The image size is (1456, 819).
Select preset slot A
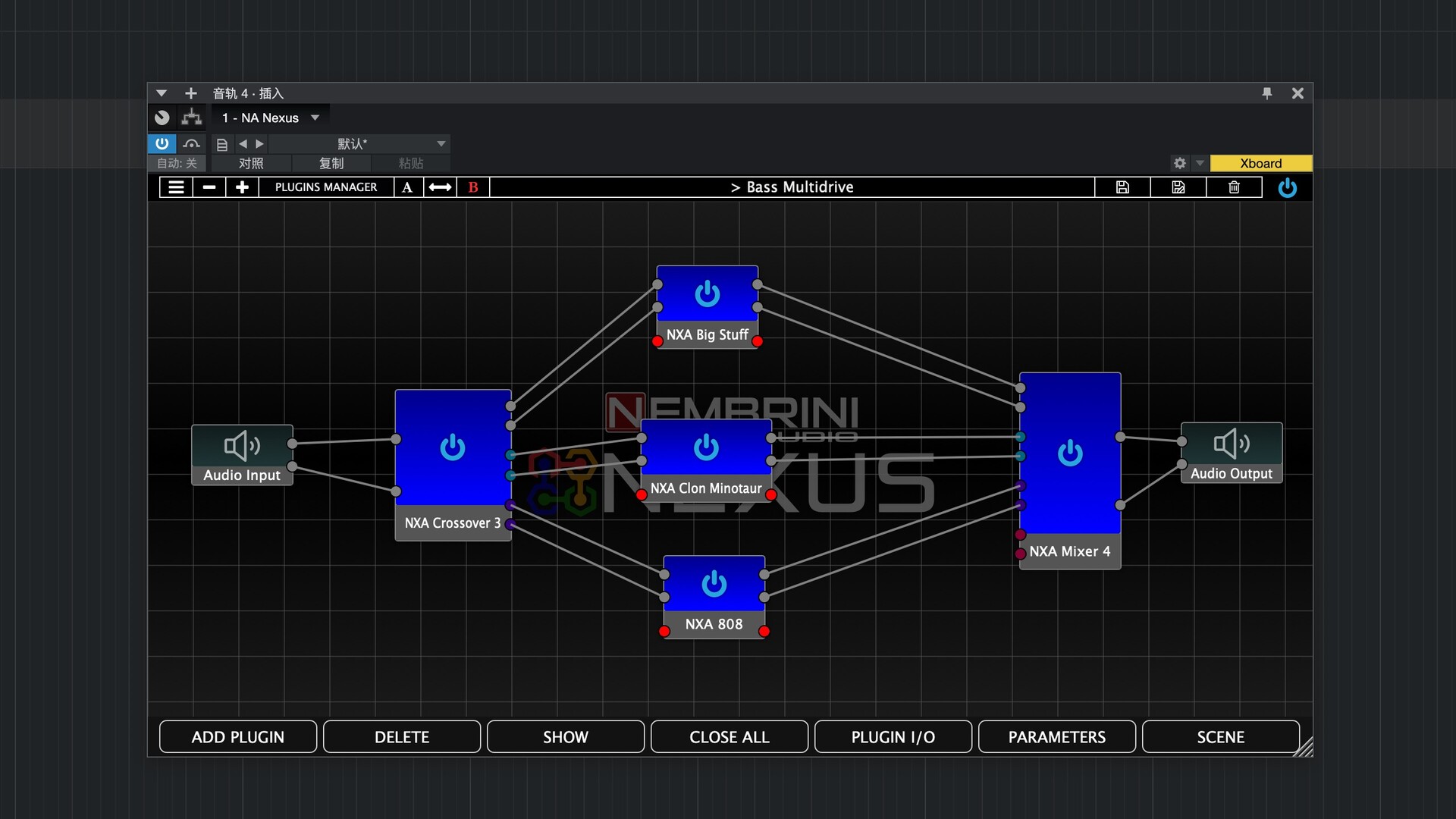click(x=407, y=187)
